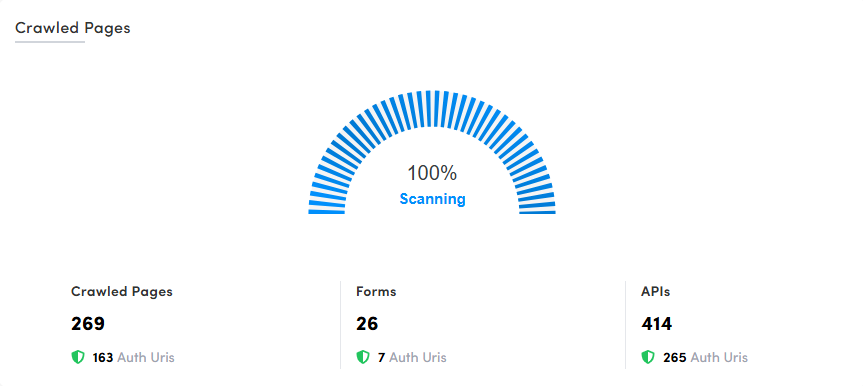
Task: Click the 269 crawled pages count
Action: click(88, 324)
